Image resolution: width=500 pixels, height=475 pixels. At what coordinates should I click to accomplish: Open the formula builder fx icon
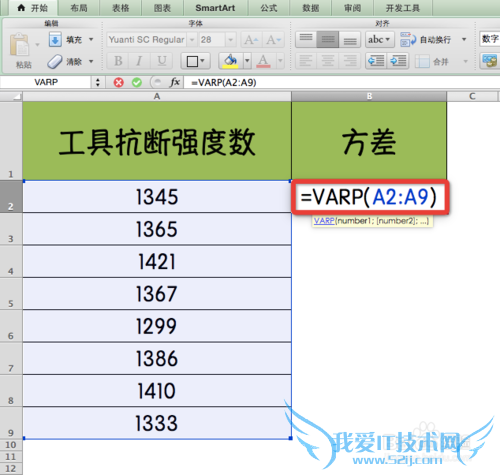(175, 82)
